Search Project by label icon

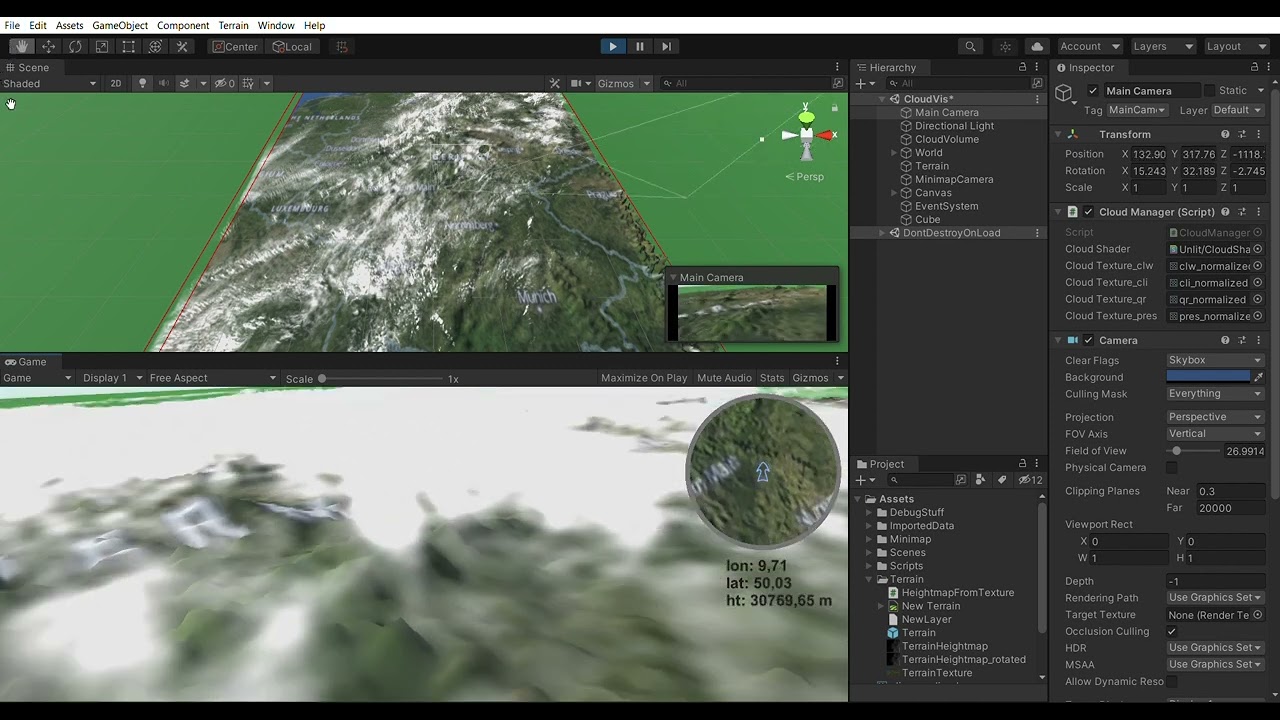[1001, 480]
